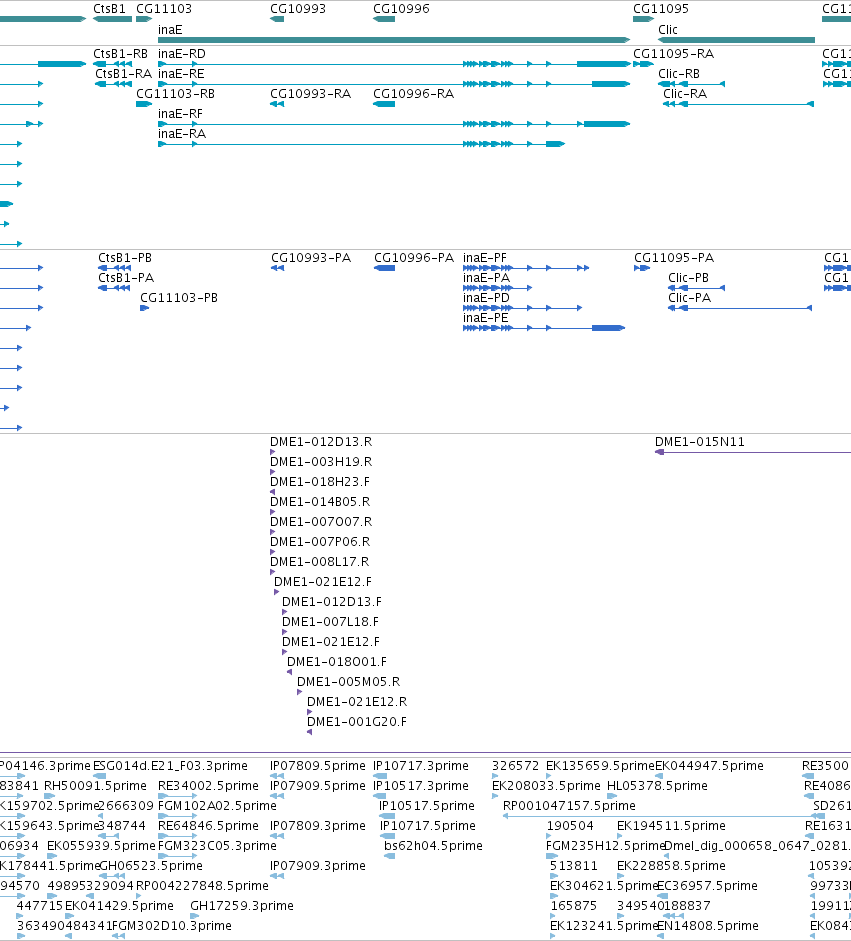Select transcript inaE-RD
Viewport: 851px width, 941px height.
[394, 64]
